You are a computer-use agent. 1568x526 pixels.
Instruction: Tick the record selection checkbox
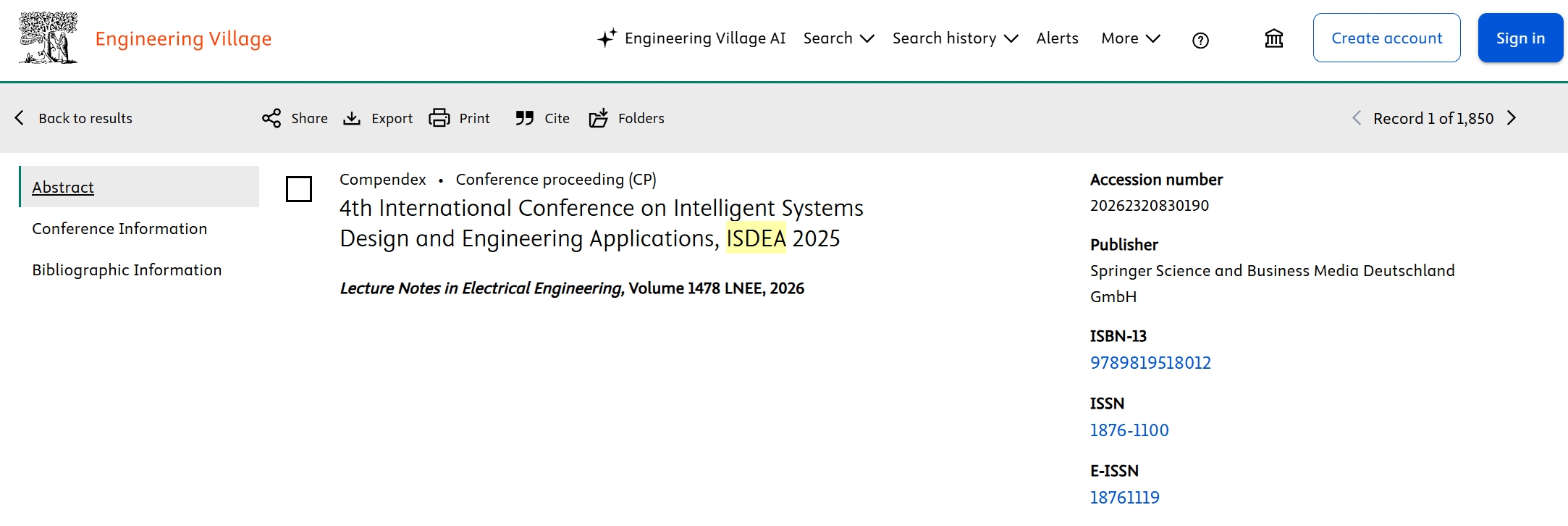(x=299, y=189)
